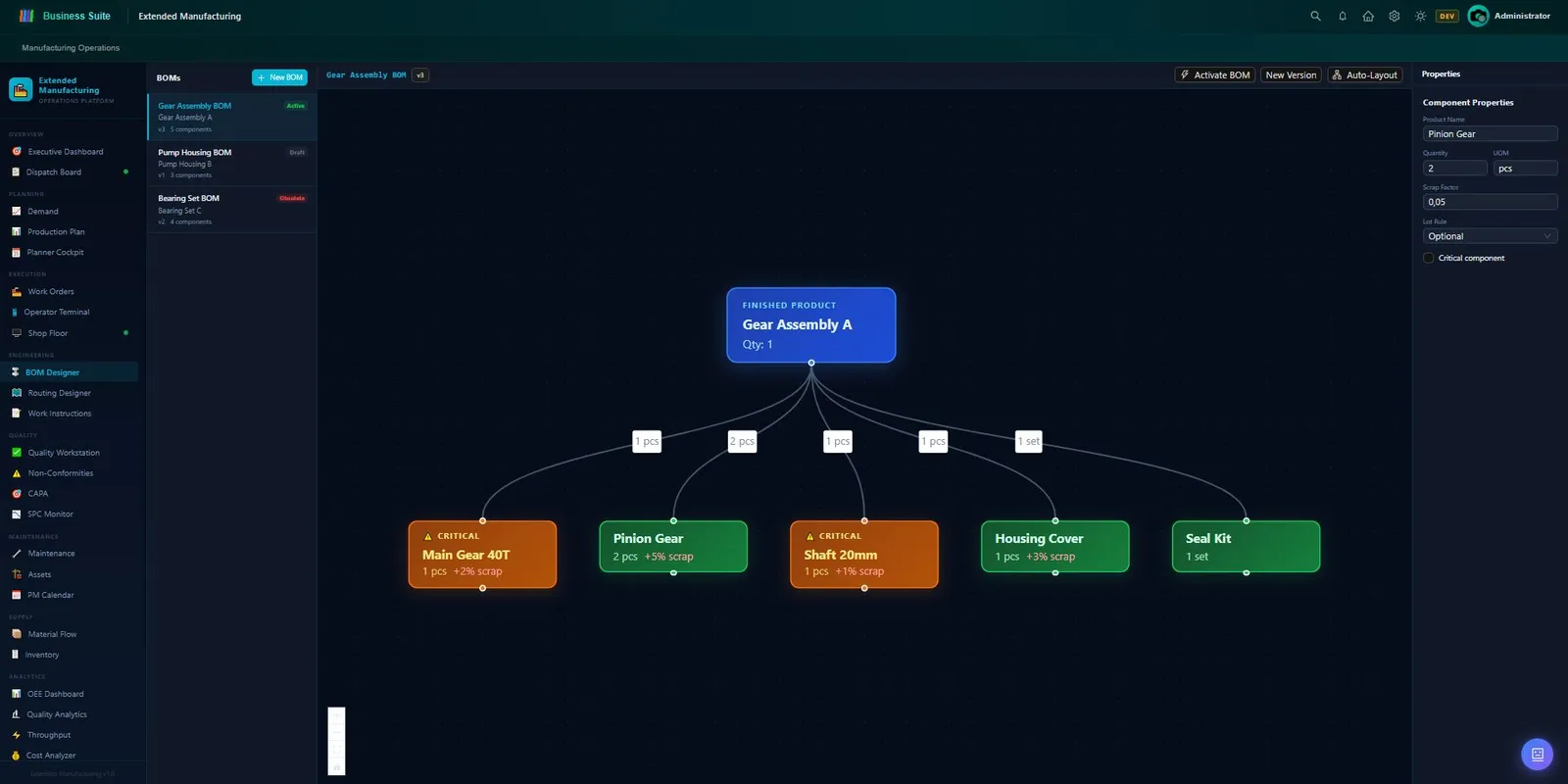
Task: Click the Quantity input field
Action: pyautogui.click(x=1454, y=169)
